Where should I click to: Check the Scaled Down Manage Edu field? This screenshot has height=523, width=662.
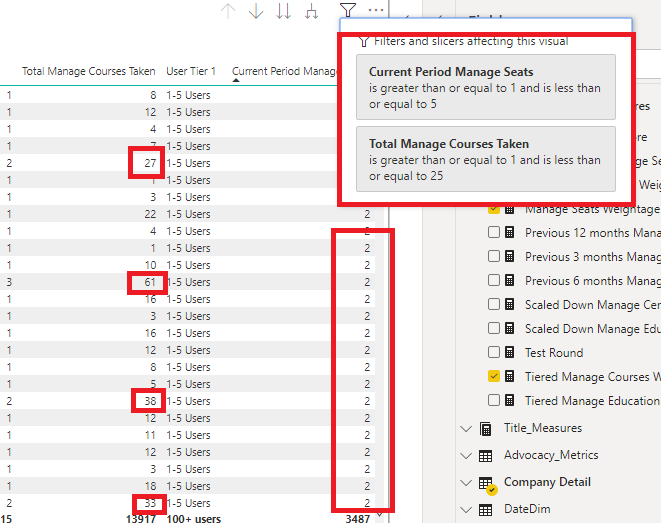pos(494,328)
